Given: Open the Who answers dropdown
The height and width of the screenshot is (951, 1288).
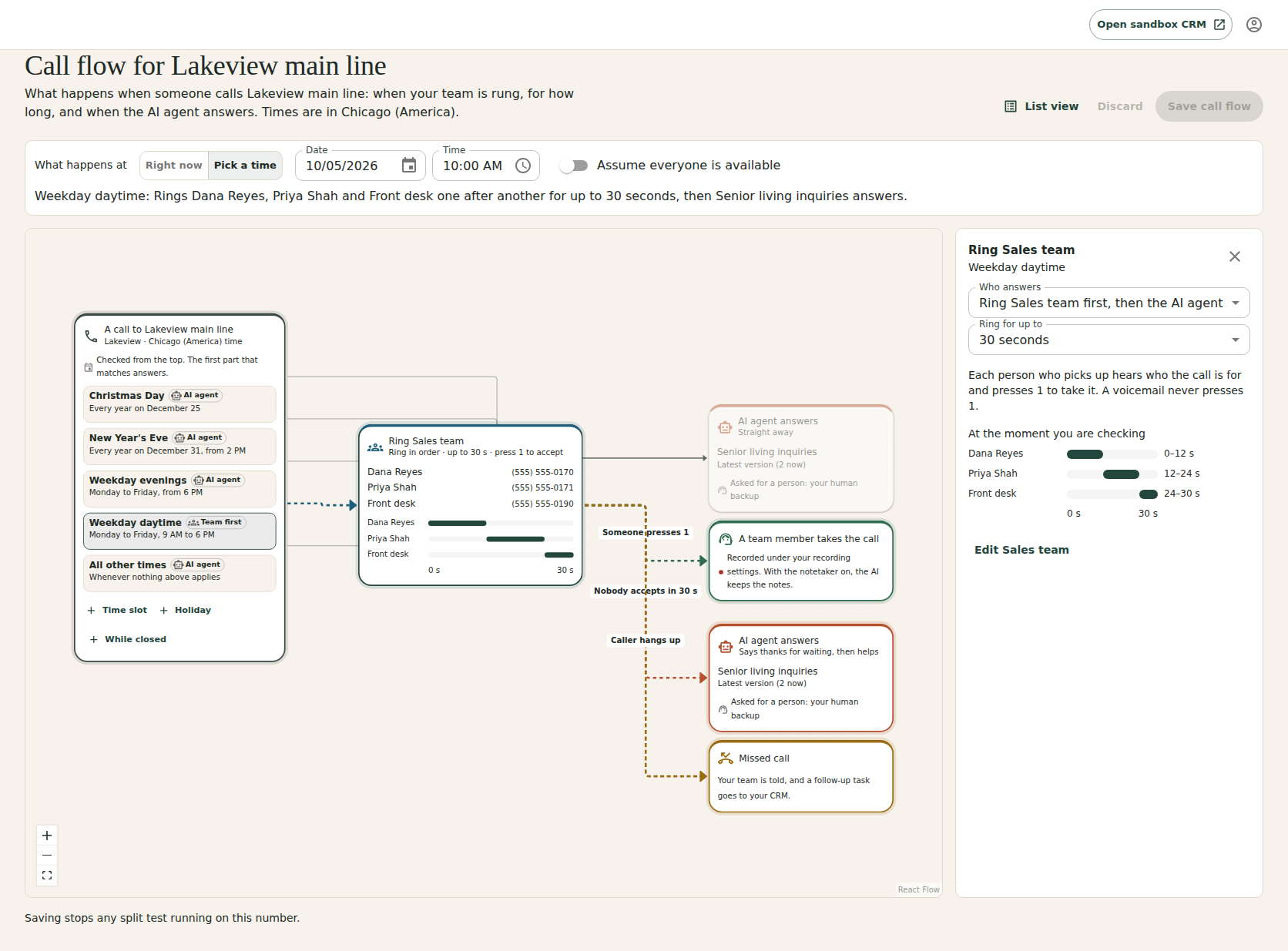Looking at the screenshot, I should (1109, 303).
